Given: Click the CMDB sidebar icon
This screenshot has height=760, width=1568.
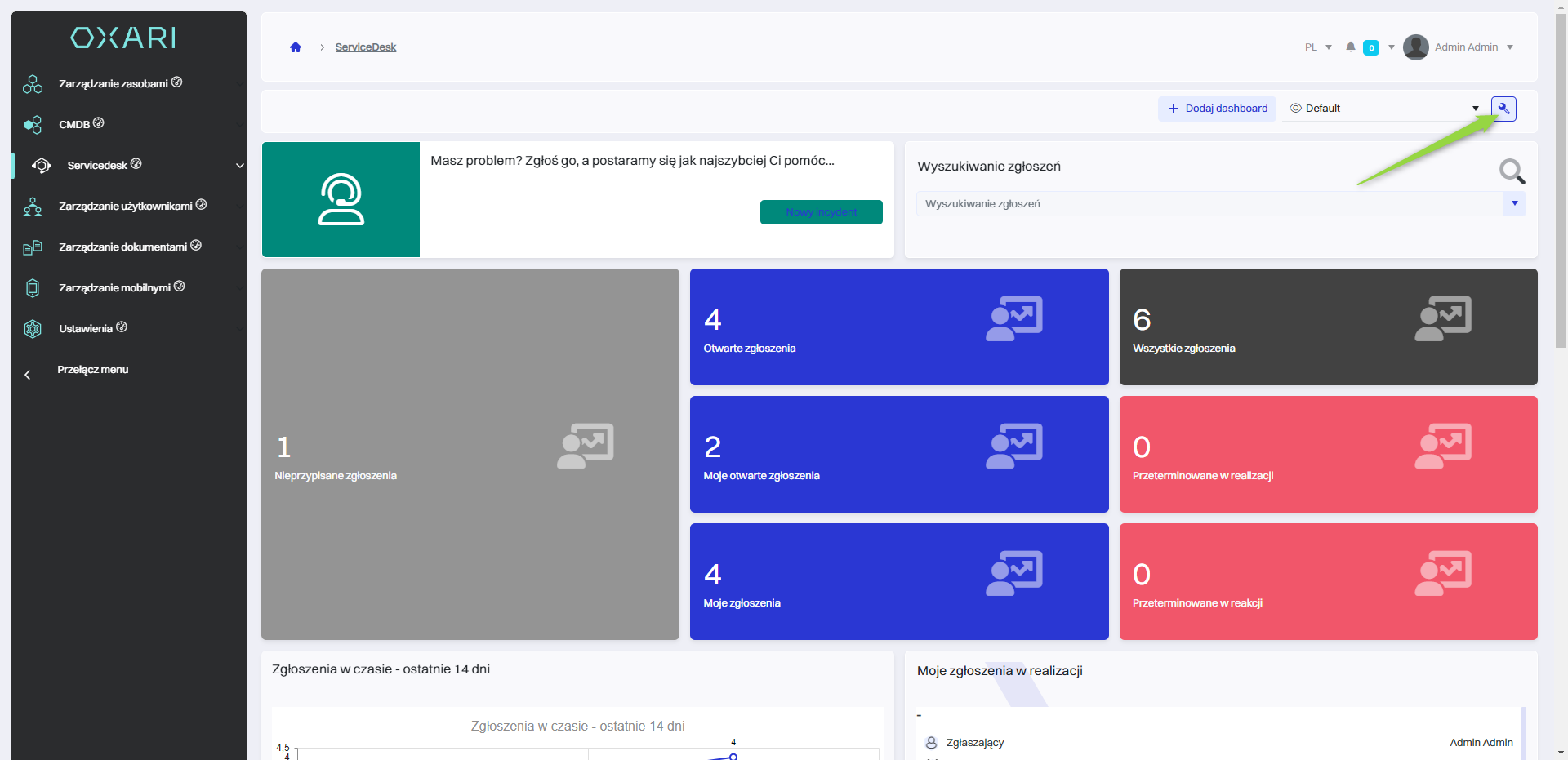Looking at the screenshot, I should click(x=33, y=125).
